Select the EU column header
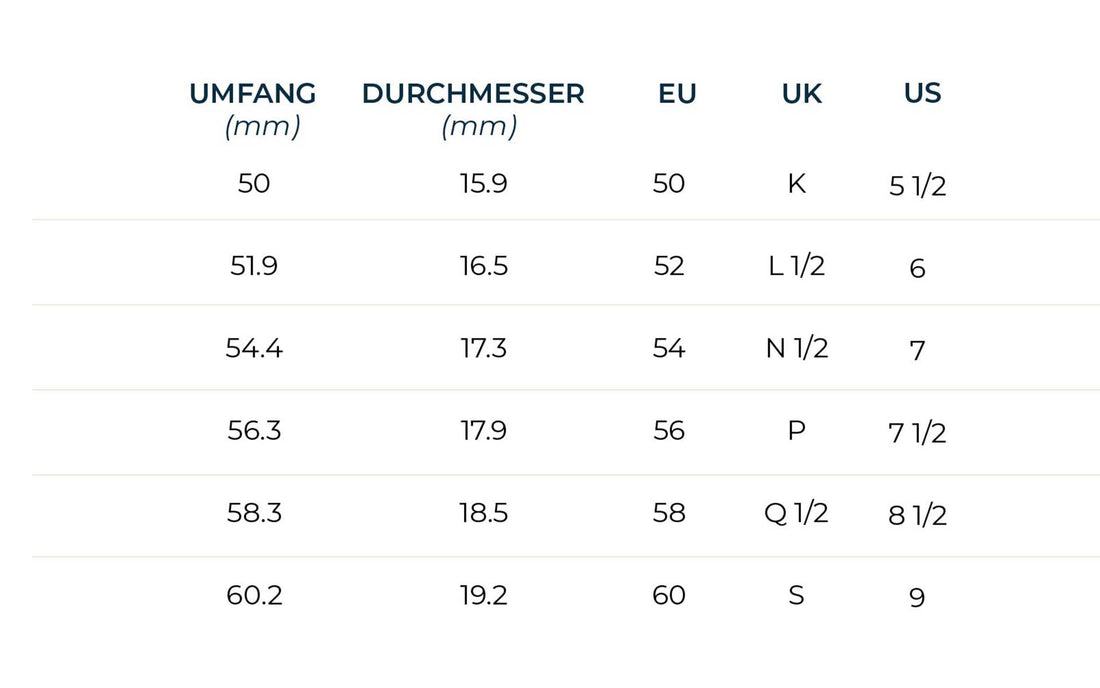The height and width of the screenshot is (688, 1100). pos(677,94)
